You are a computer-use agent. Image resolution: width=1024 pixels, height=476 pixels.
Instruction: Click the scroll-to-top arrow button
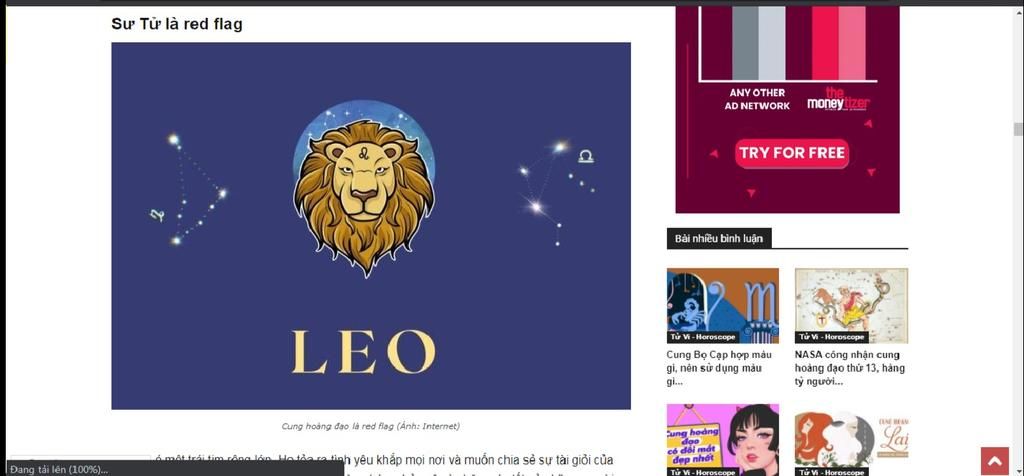pos(995,461)
